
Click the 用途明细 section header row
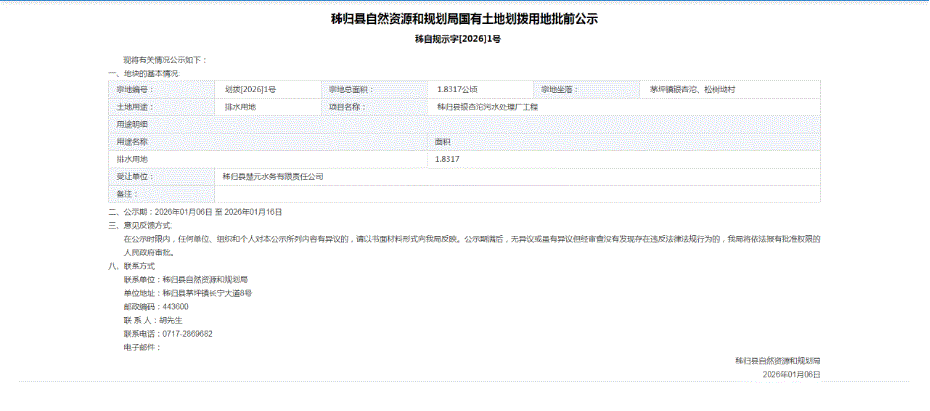click(x=132, y=124)
